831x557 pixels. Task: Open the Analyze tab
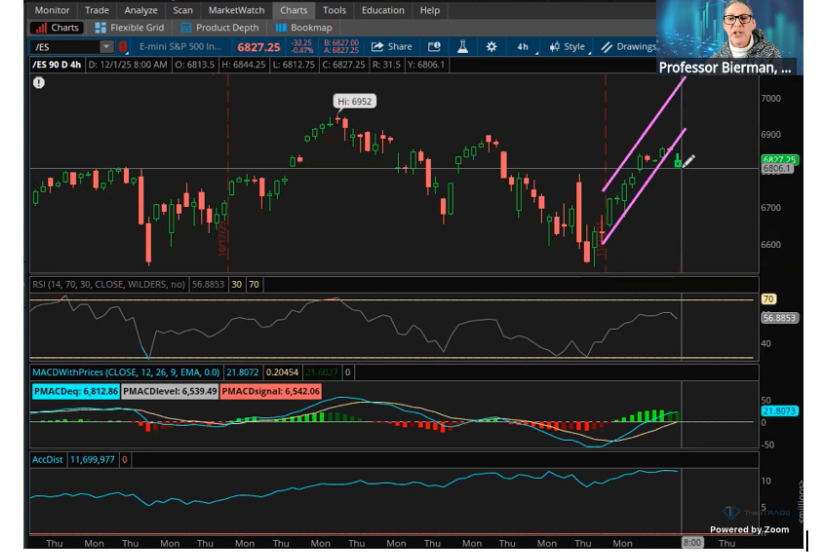point(141,10)
